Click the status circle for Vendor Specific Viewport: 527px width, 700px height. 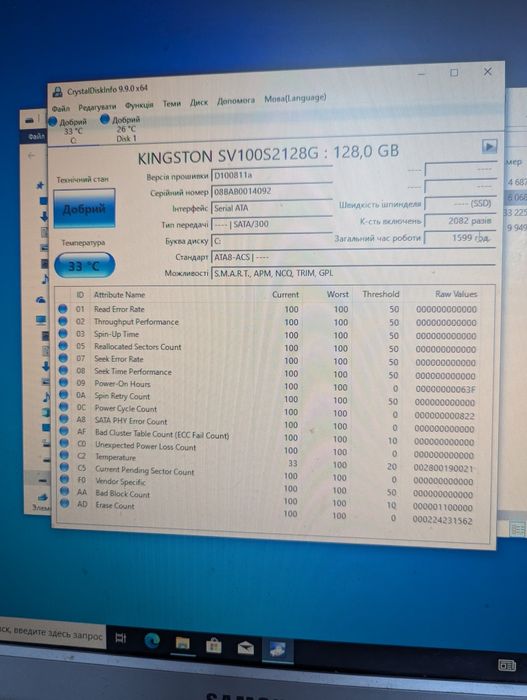(65, 479)
